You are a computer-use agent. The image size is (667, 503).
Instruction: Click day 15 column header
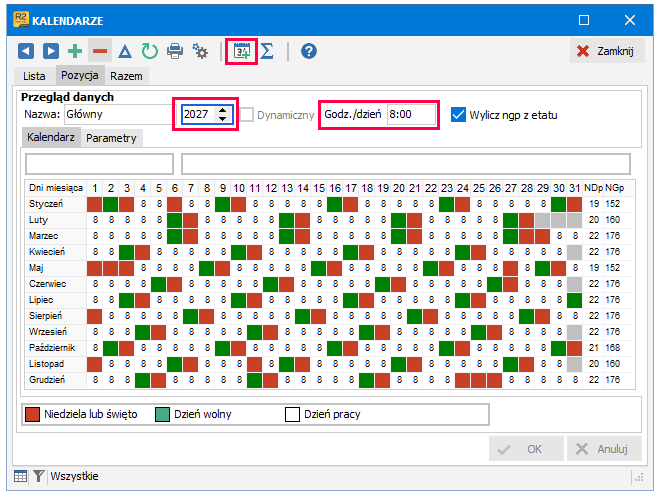319,188
